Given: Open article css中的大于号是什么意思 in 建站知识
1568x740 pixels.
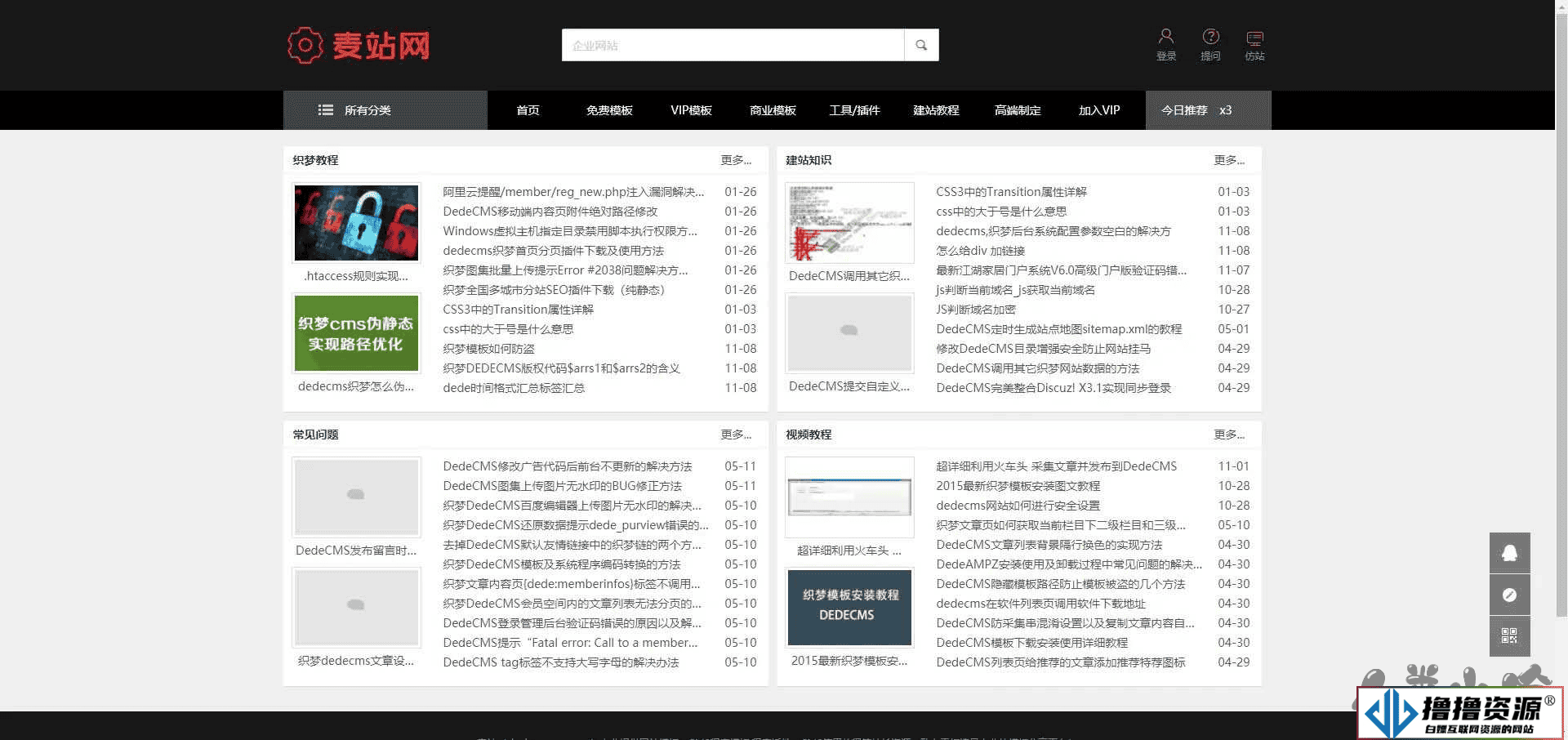Looking at the screenshot, I should [x=1001, y=212].
